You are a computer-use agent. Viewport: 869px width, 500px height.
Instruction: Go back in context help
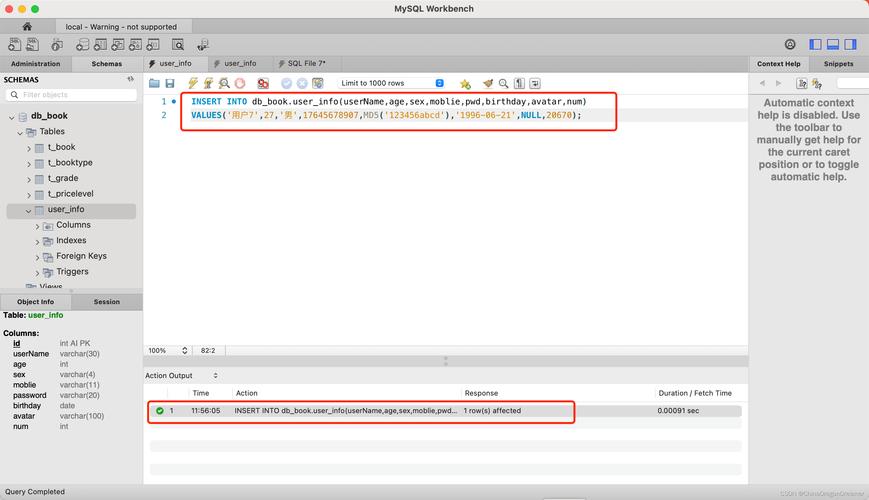pos(763,83)
